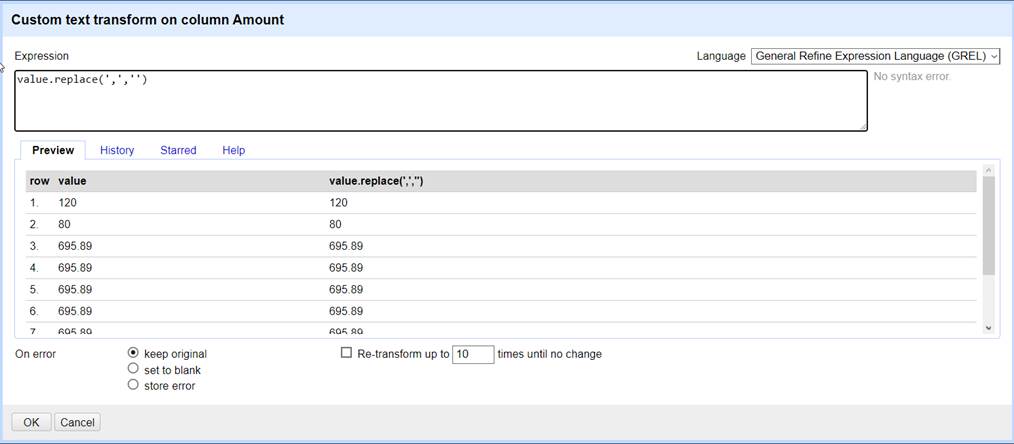Open the Help tab

[x=233, y=150]
